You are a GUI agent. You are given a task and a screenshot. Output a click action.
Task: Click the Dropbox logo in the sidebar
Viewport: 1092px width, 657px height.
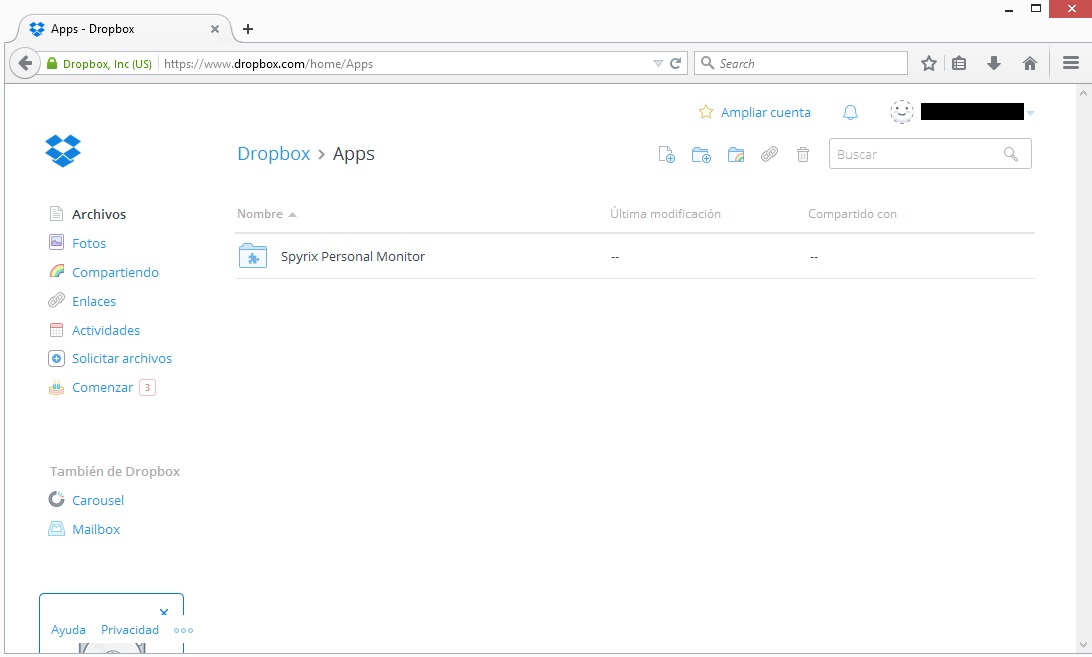63,150
